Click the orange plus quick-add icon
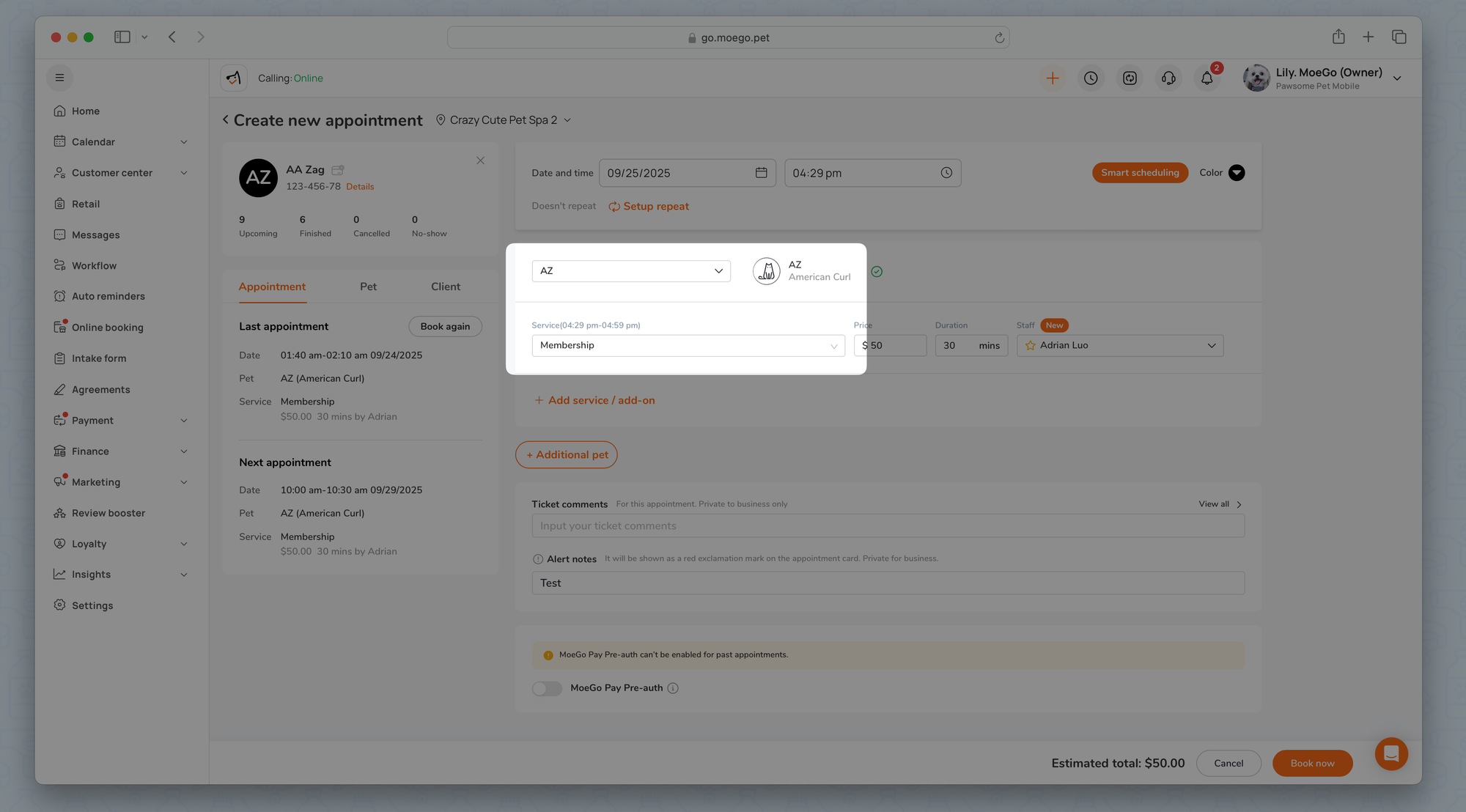Image resolution: width=1466 pixels, height=812 pixels. pos(1052,78)
